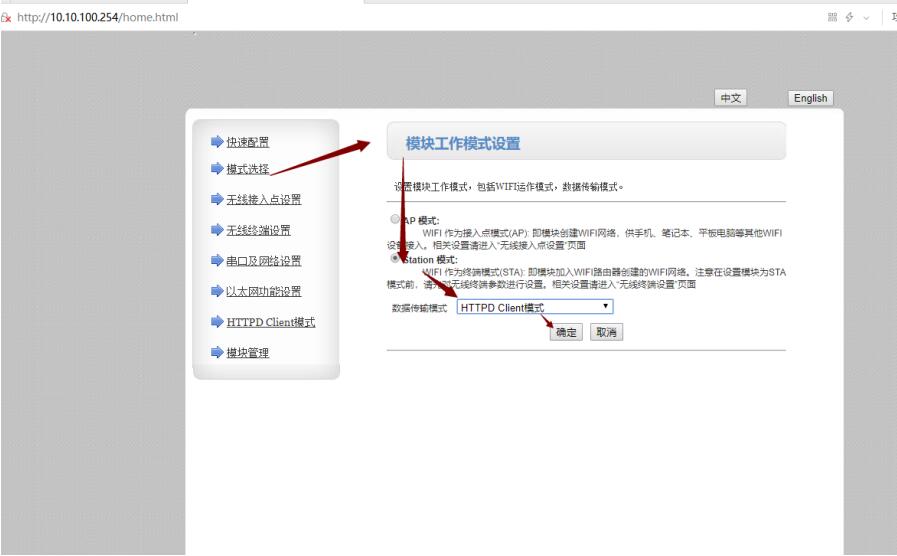
Task: Click the arrow icon beside HTTPD Client模式
Action: [x=217, y=322]
